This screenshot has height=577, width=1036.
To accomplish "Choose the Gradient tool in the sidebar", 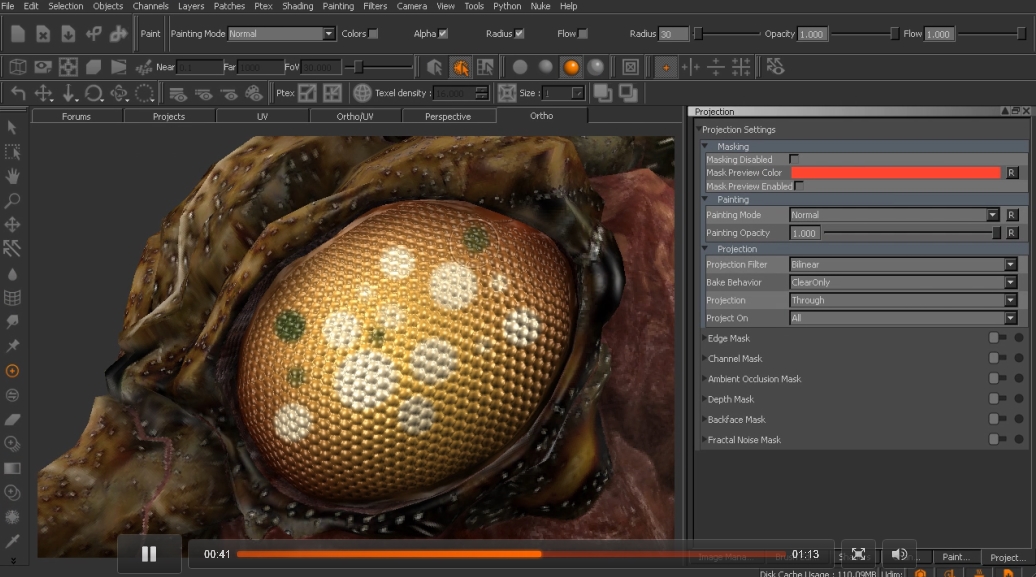I will pos(12,468).
